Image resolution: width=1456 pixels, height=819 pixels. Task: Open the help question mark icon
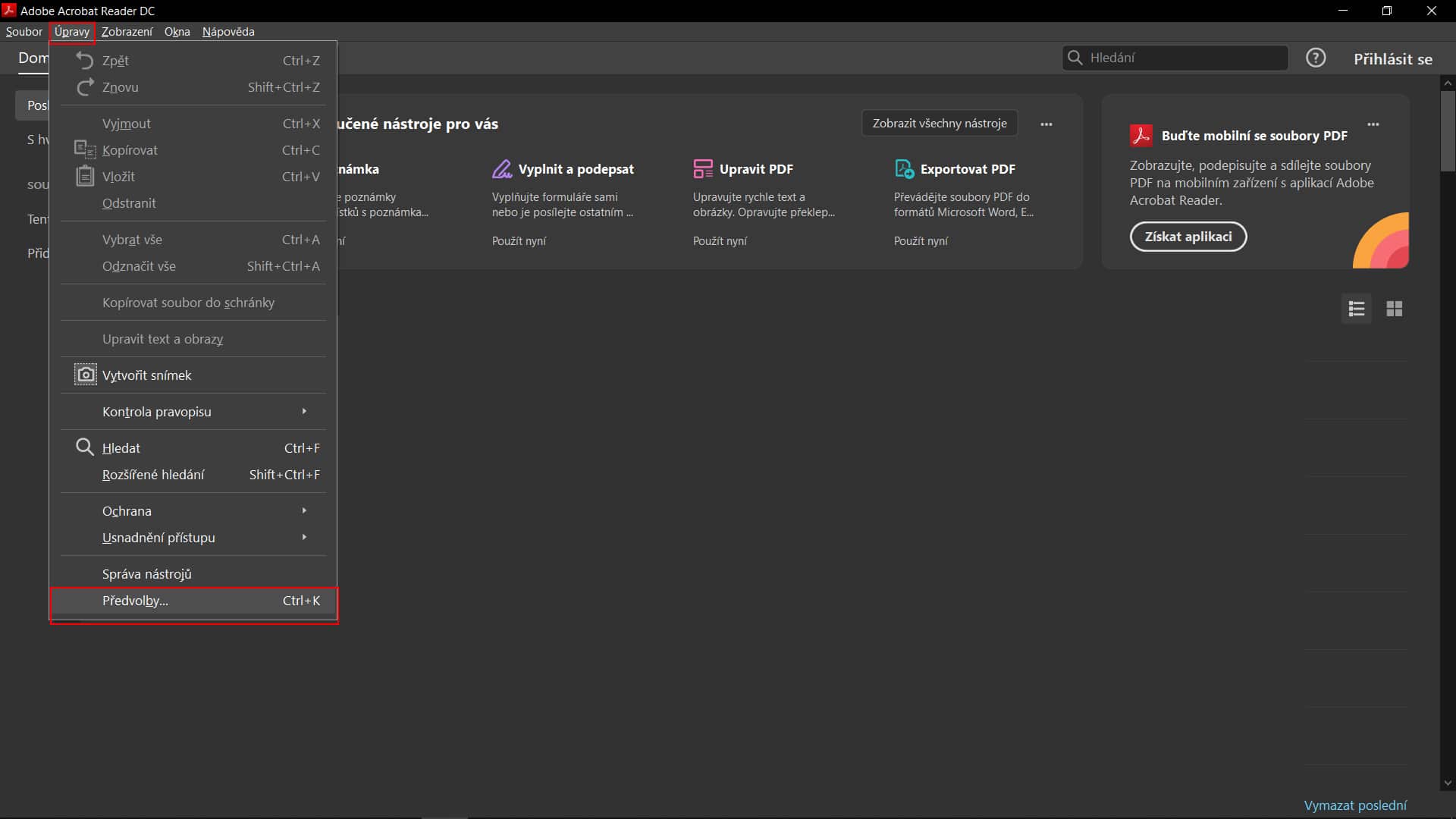pos(1316,58)
